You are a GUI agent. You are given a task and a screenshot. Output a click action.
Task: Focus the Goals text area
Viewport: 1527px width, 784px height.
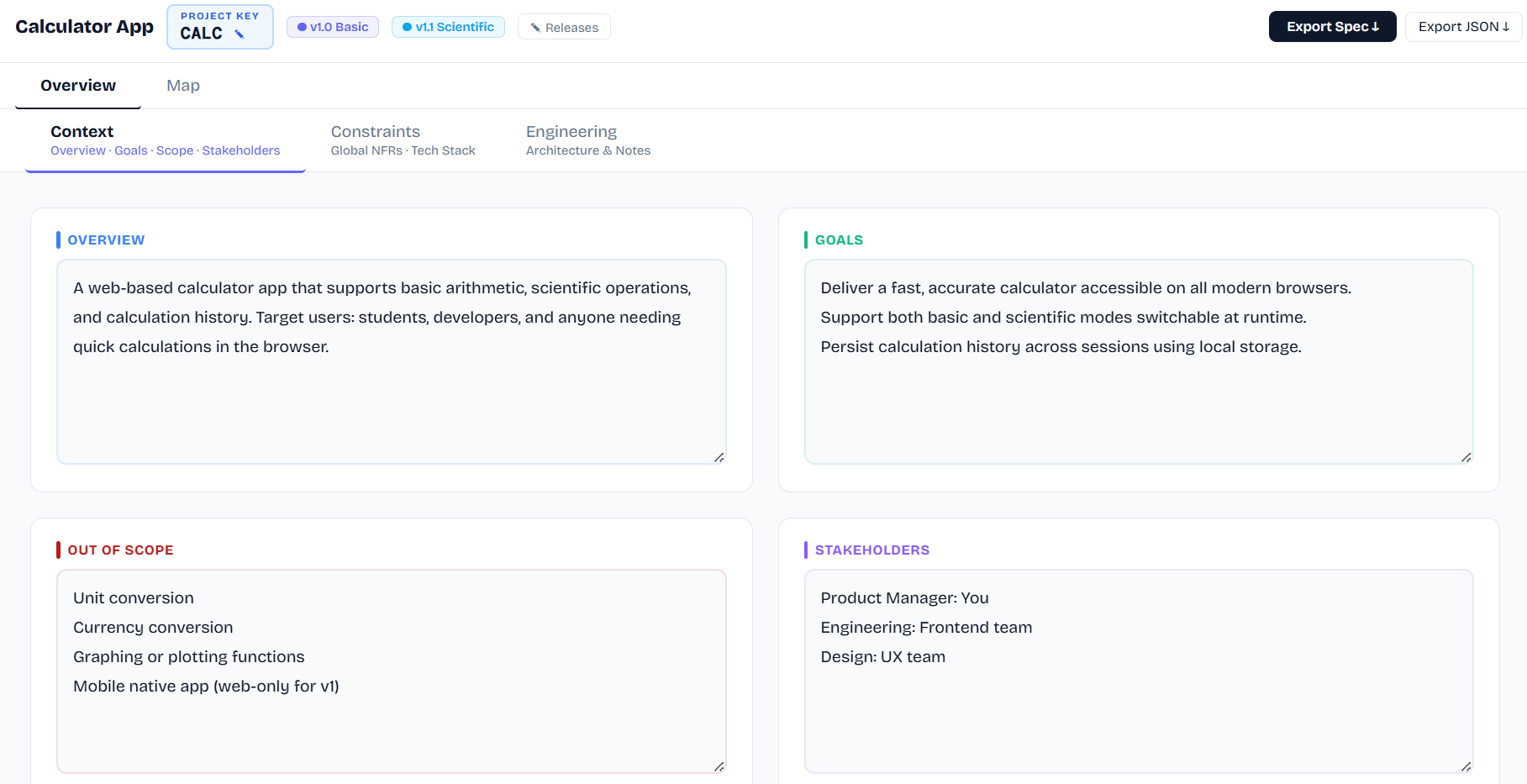[1139, 361]
